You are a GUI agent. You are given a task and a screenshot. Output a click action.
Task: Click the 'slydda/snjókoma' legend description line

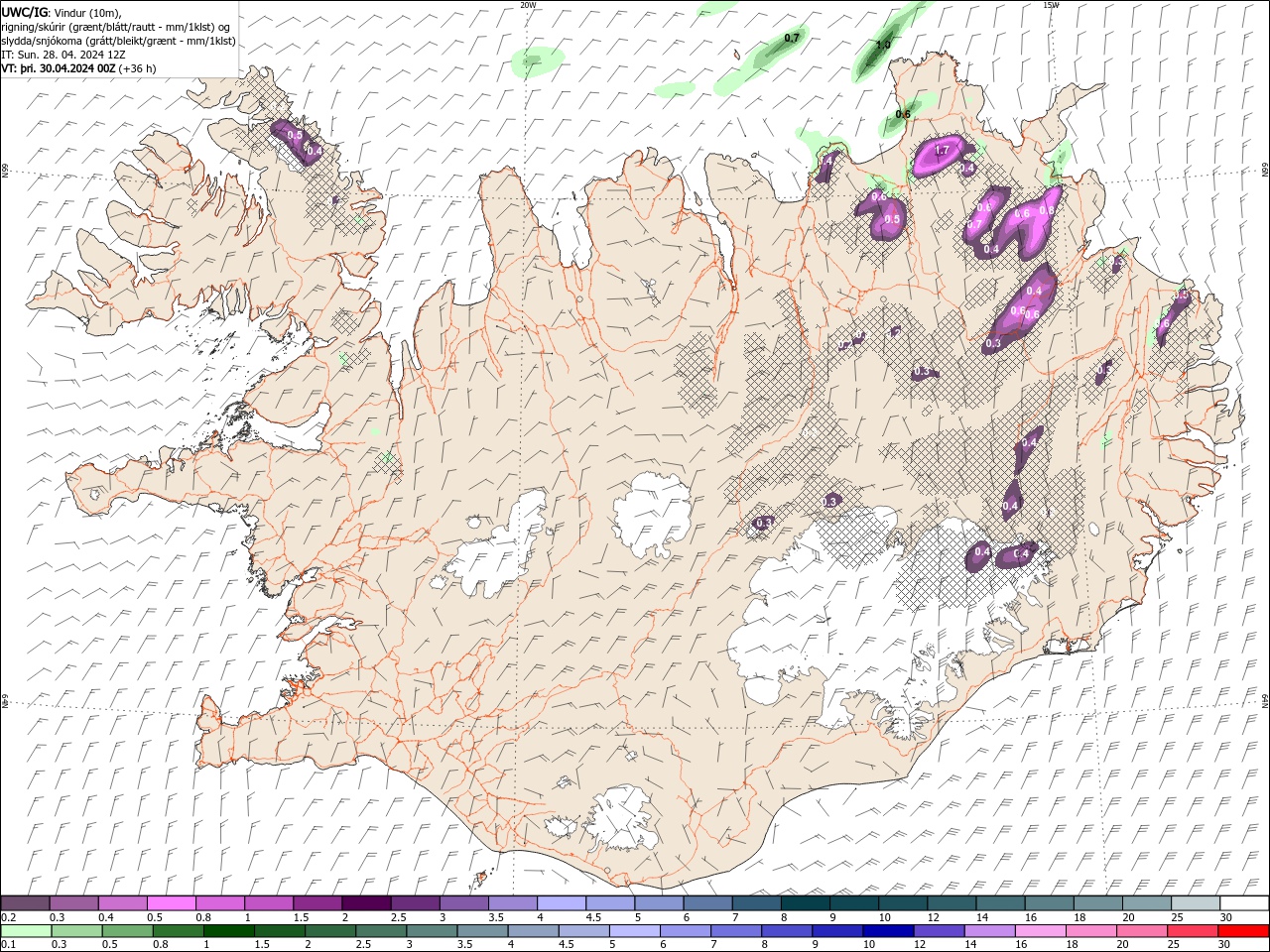click(118, 41)
